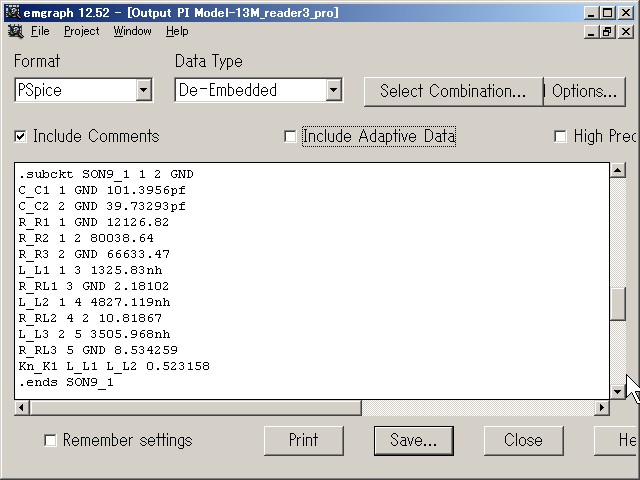Viewport: 640px width, 480px height.
Task: Click line 'R_R2 1 2 80038.64'
Action: pos(86,238)
